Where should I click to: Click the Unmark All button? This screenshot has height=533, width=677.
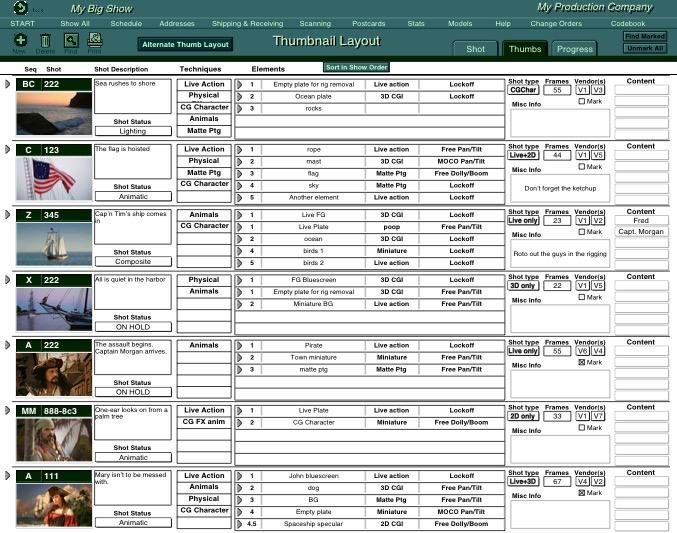click(x=645, y=48)
